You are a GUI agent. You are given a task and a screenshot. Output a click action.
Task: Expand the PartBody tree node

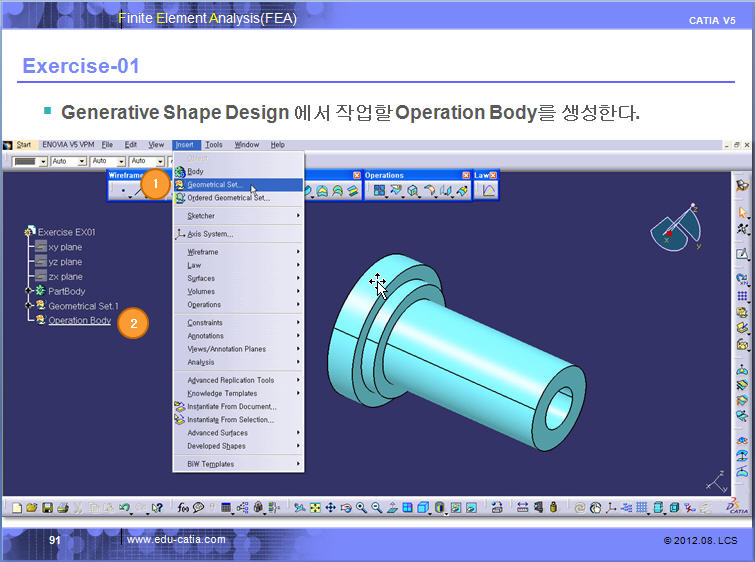point(28,291)
